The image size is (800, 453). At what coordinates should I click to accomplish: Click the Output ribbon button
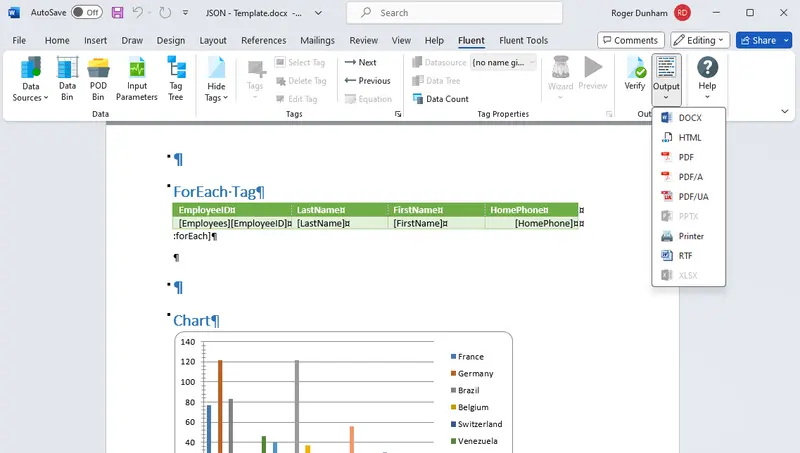(x=666, y=79)
